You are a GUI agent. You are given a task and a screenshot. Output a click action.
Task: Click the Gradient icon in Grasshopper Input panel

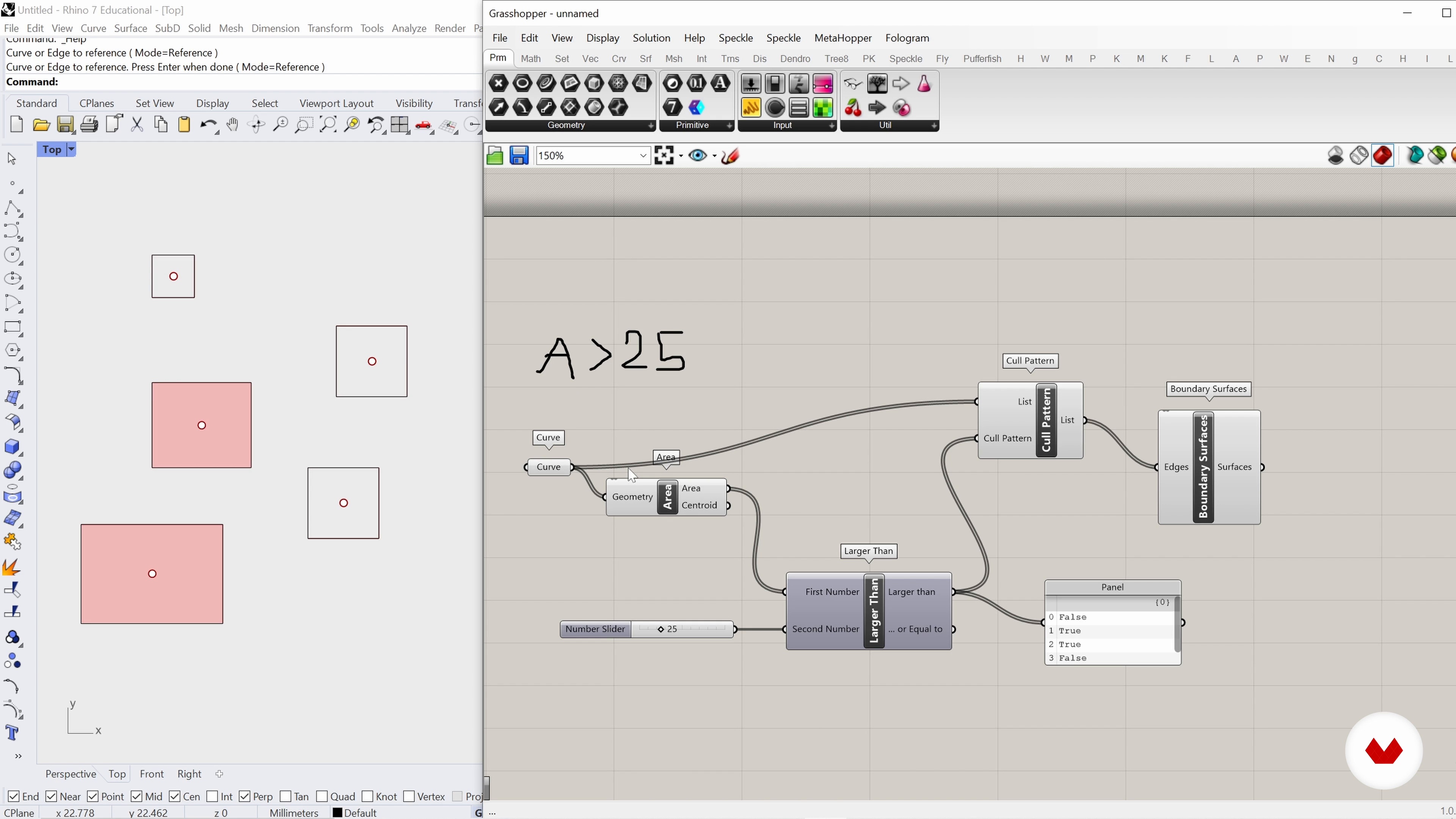pyautogui.click(x=823, y=84)
